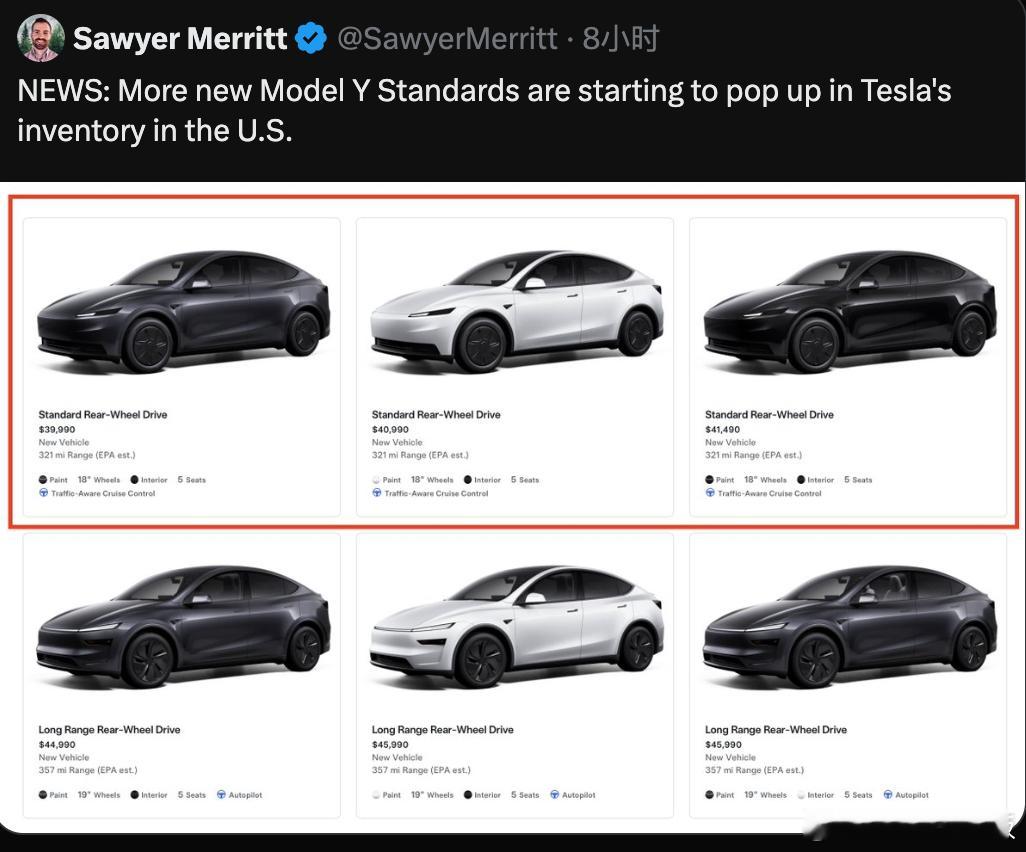Click Traffic-Aware Cruise Control icon on $39,990 card

(43, 493)
